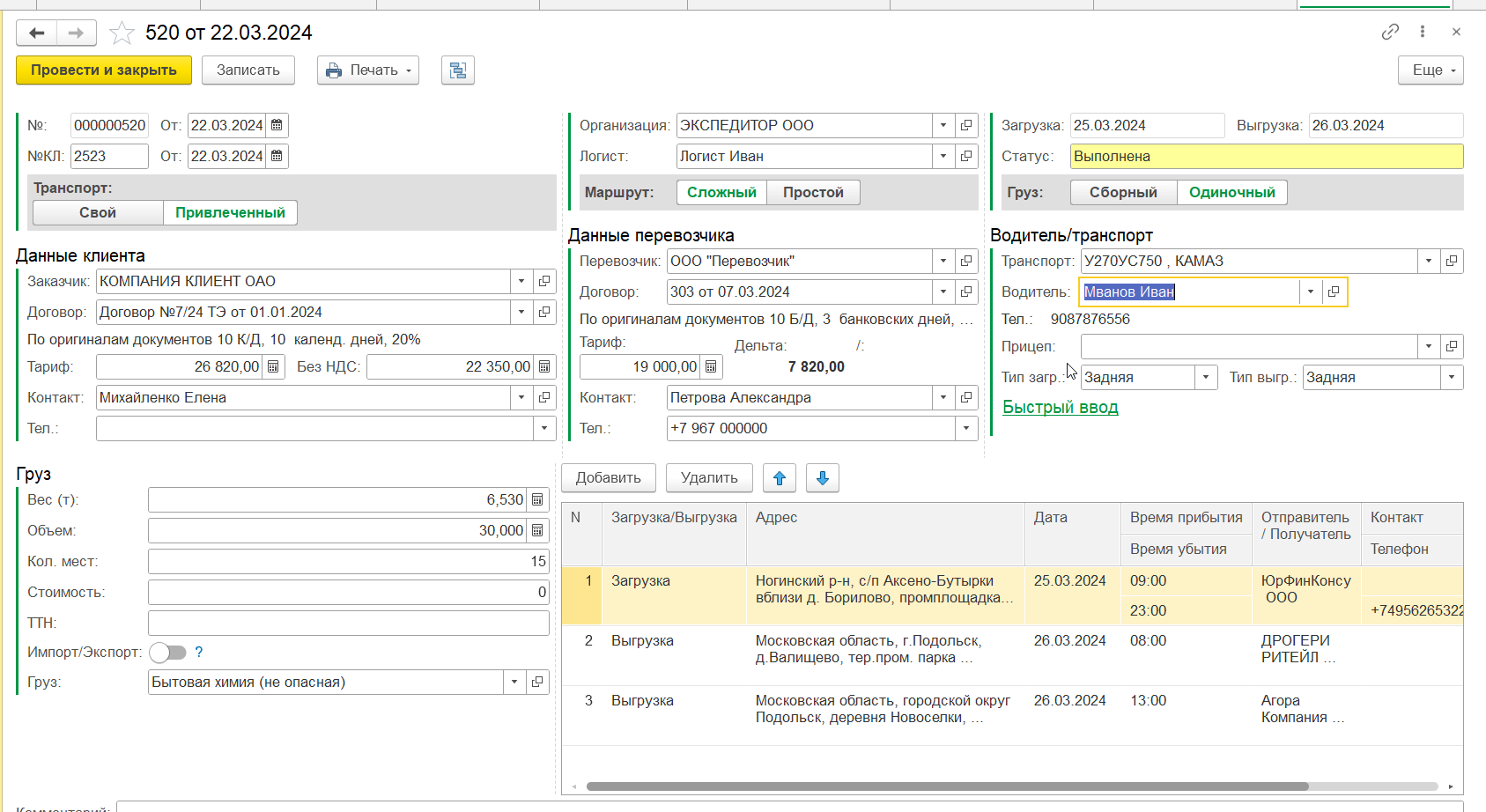Set route to Сложный

721,192
